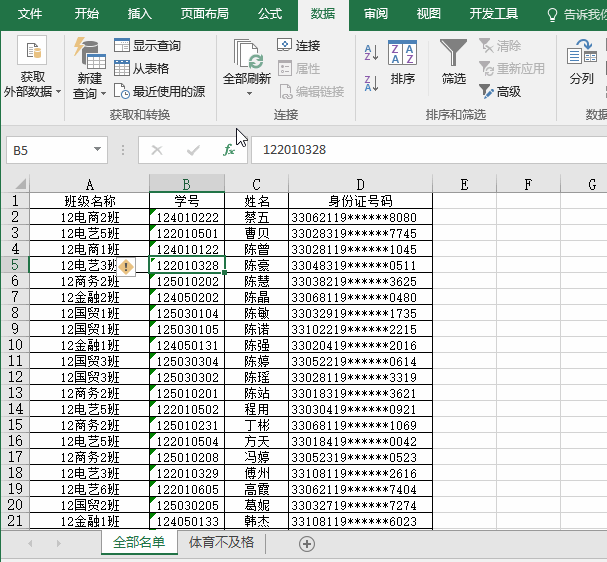This screenshot has height=562, width=607.
Task: Open Advanced filter (高级)
Action: click(500, 92)
